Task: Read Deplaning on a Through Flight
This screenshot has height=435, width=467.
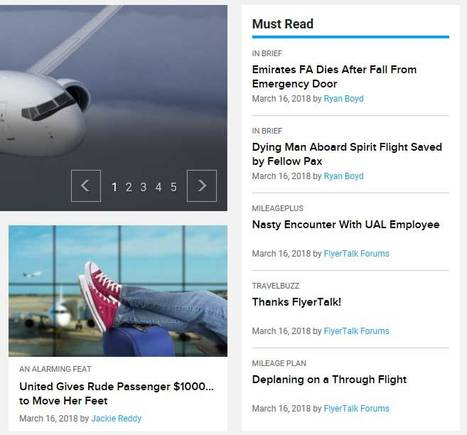Action: 329,379
